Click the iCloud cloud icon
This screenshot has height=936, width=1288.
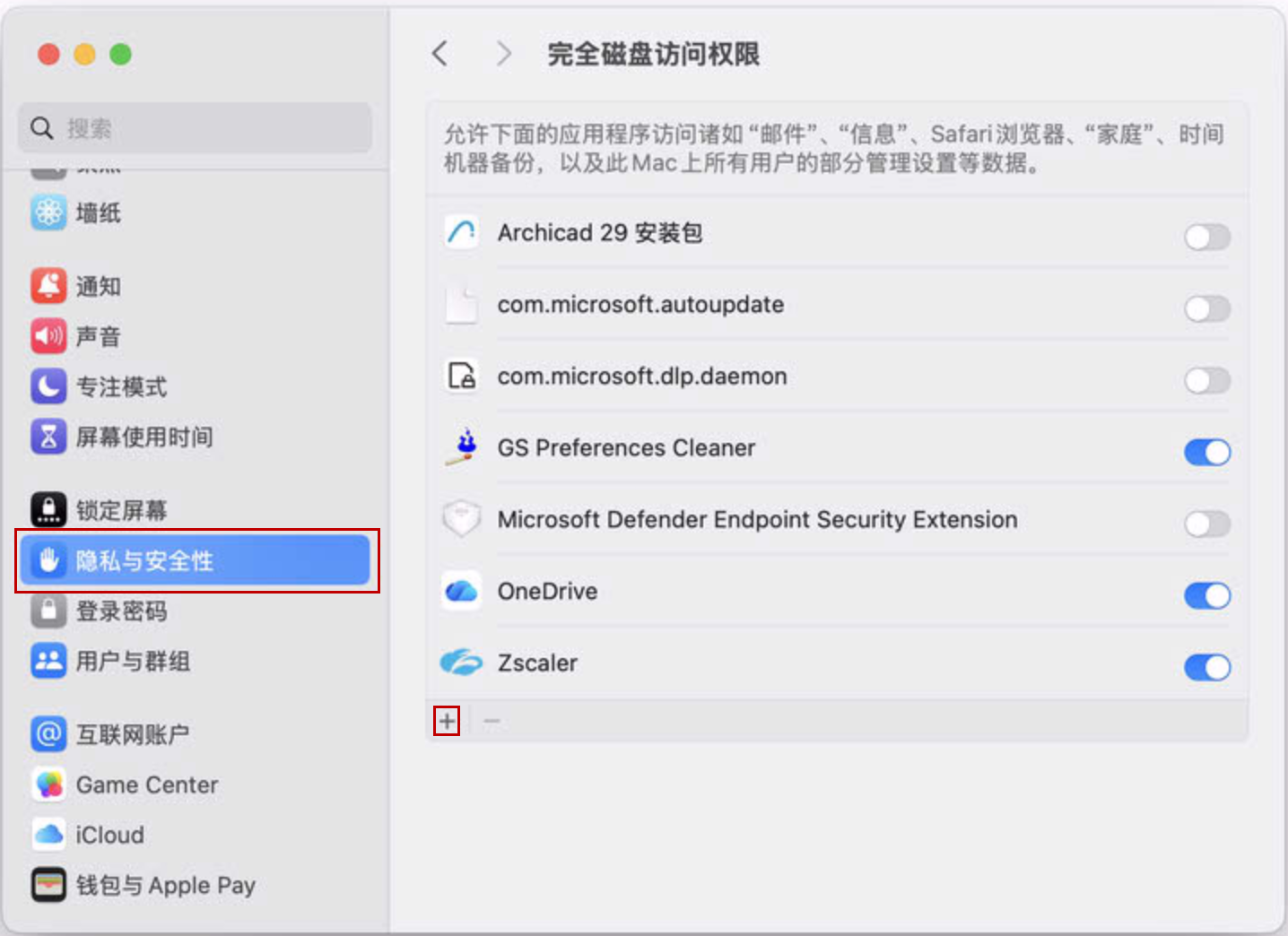tap(48, 835)
